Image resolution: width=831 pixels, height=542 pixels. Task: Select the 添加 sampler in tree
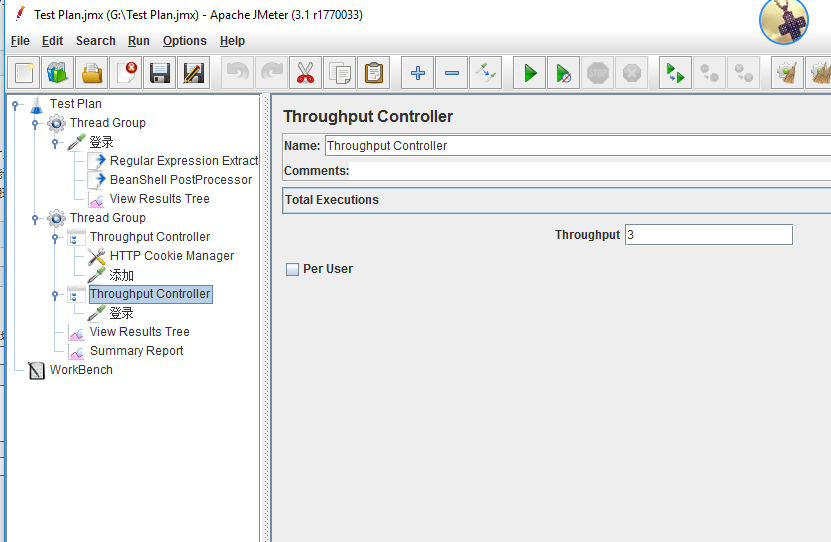[x=121, y=275]
